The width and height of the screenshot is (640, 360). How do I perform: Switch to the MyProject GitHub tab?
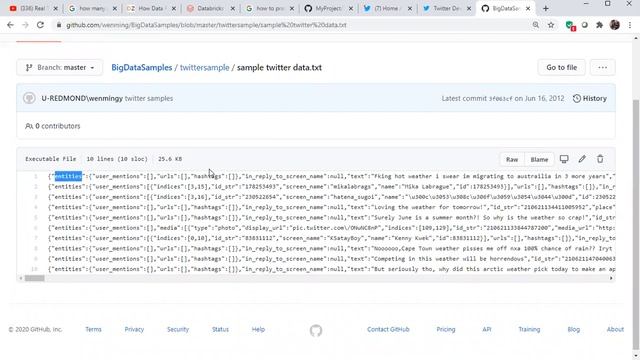point(329,8)
